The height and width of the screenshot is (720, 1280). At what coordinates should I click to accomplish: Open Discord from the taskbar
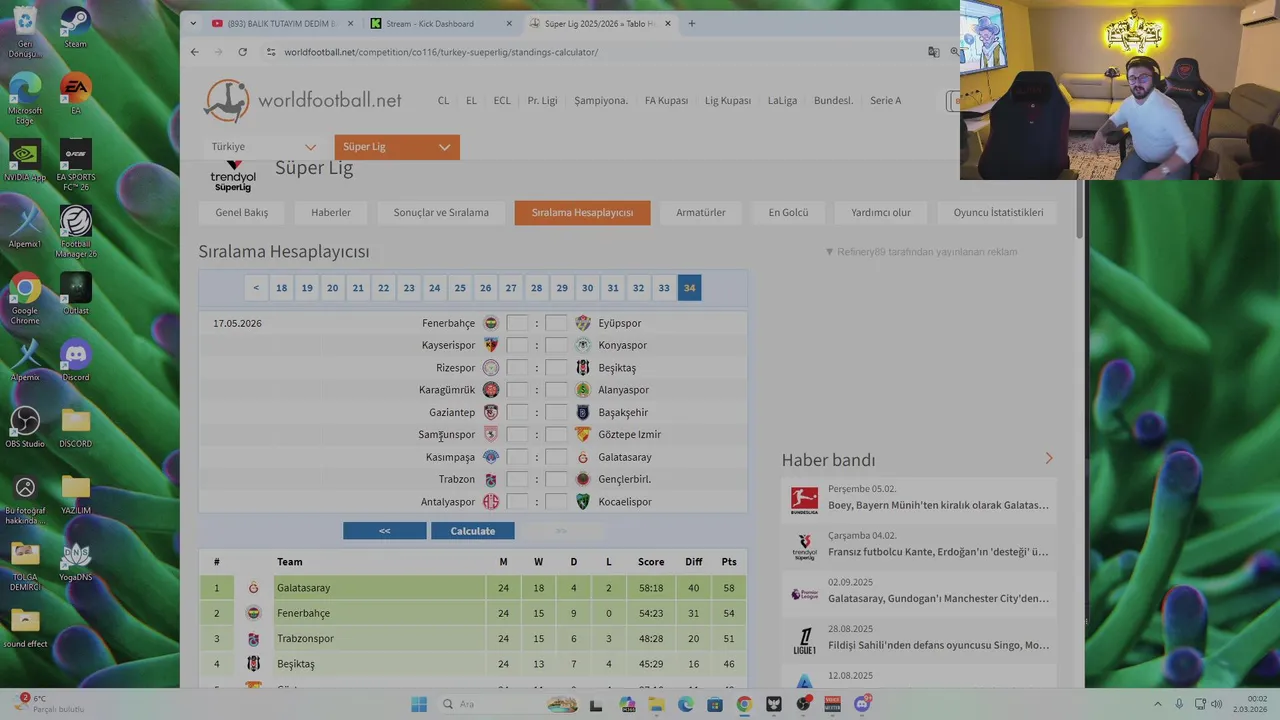(862, 704)
